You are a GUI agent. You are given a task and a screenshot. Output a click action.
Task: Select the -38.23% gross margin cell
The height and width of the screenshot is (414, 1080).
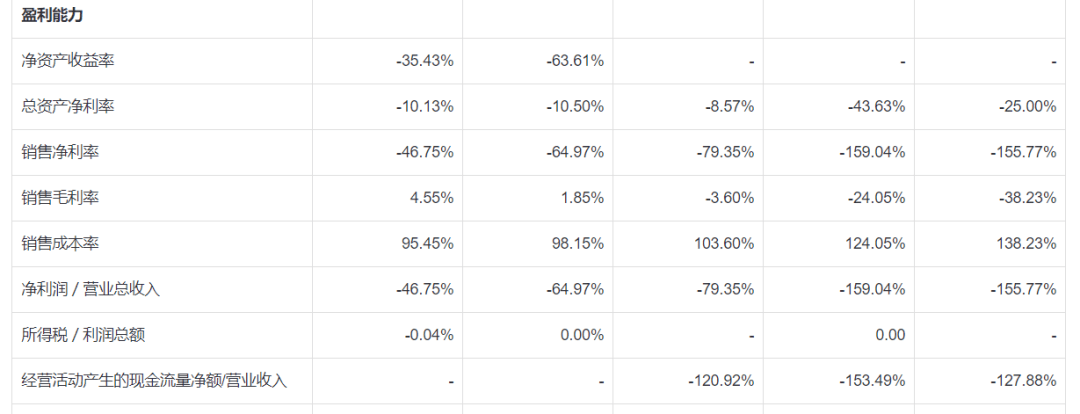point(1027,198)
